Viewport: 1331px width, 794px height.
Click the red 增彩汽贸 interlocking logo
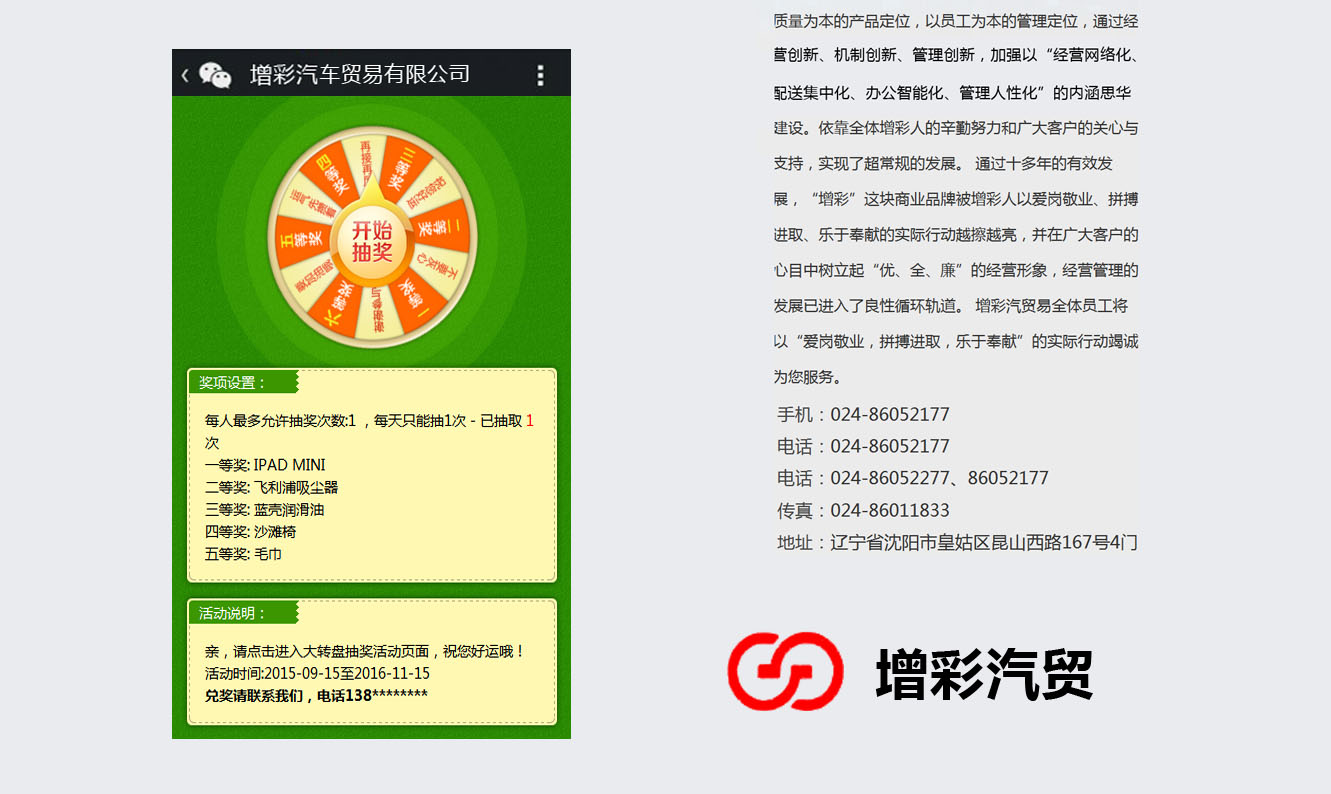click(x=785, y=671)
